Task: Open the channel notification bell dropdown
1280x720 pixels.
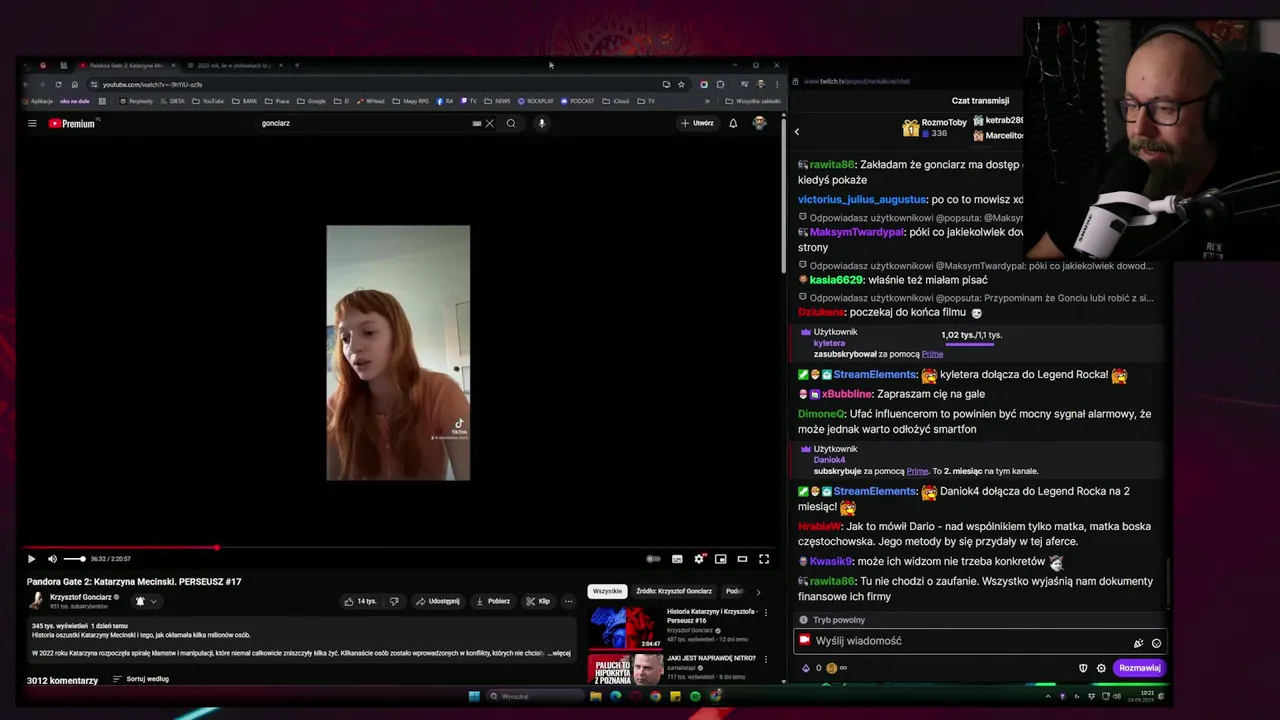Action: point(145,601)
